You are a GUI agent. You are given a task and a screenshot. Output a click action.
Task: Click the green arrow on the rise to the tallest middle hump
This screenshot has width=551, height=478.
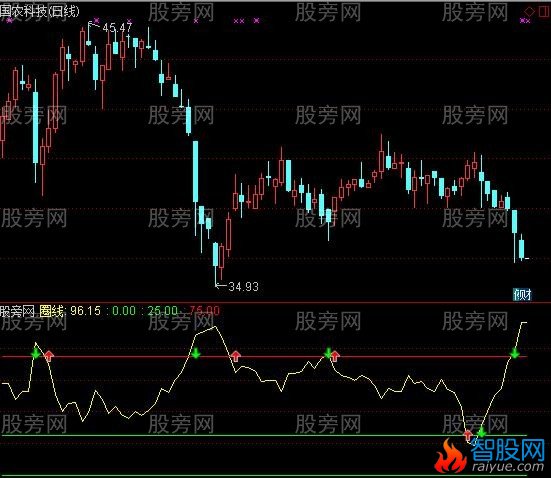(196, 353)
